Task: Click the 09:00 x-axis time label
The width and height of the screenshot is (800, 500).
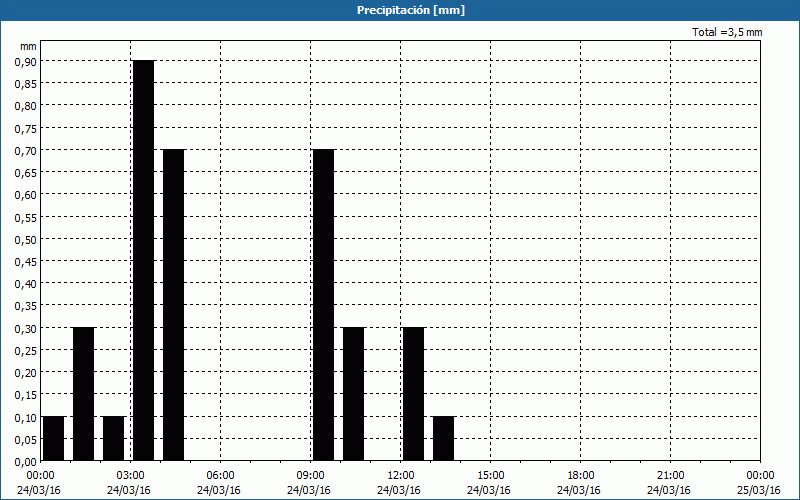Action: click(311, 476)
